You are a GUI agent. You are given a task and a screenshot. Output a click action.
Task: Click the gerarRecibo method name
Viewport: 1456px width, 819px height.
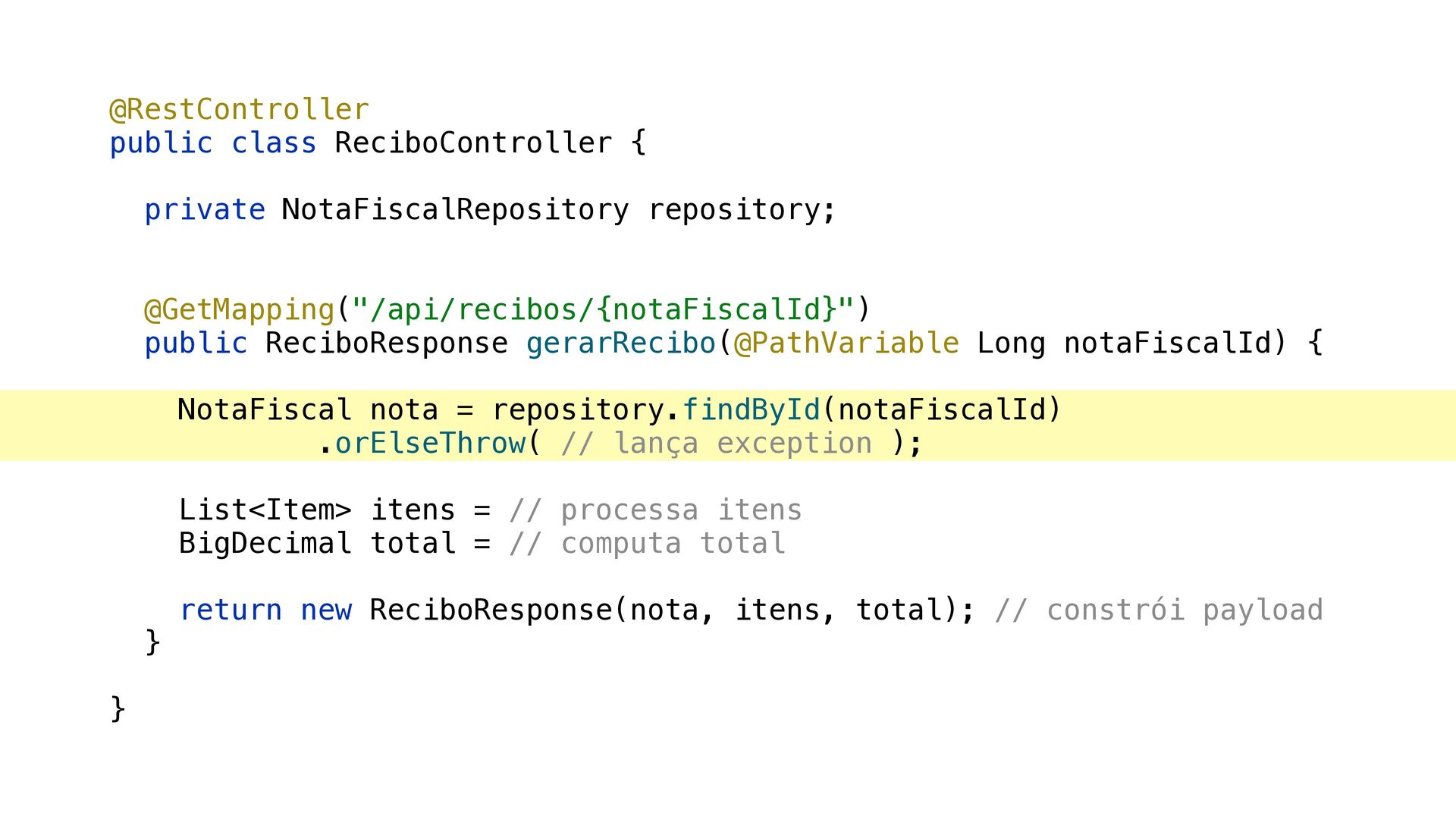(x=621, y=344)
